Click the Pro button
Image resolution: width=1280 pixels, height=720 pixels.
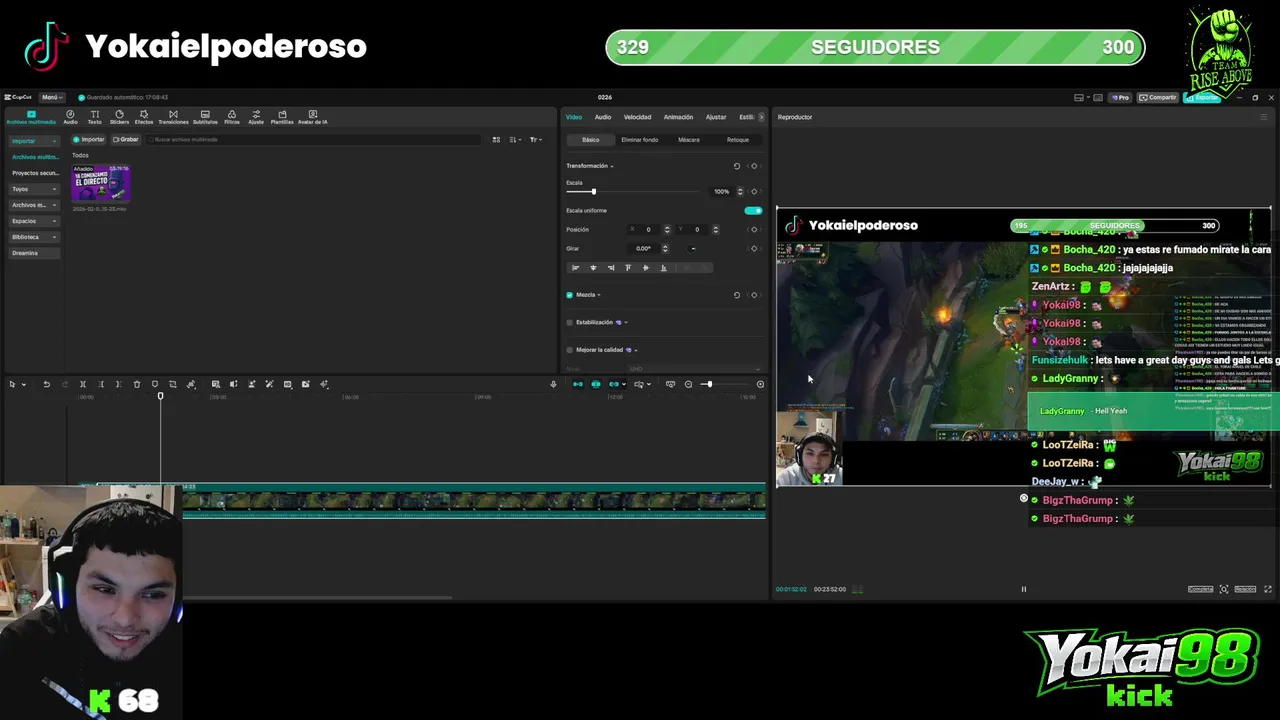[1120, 97]
